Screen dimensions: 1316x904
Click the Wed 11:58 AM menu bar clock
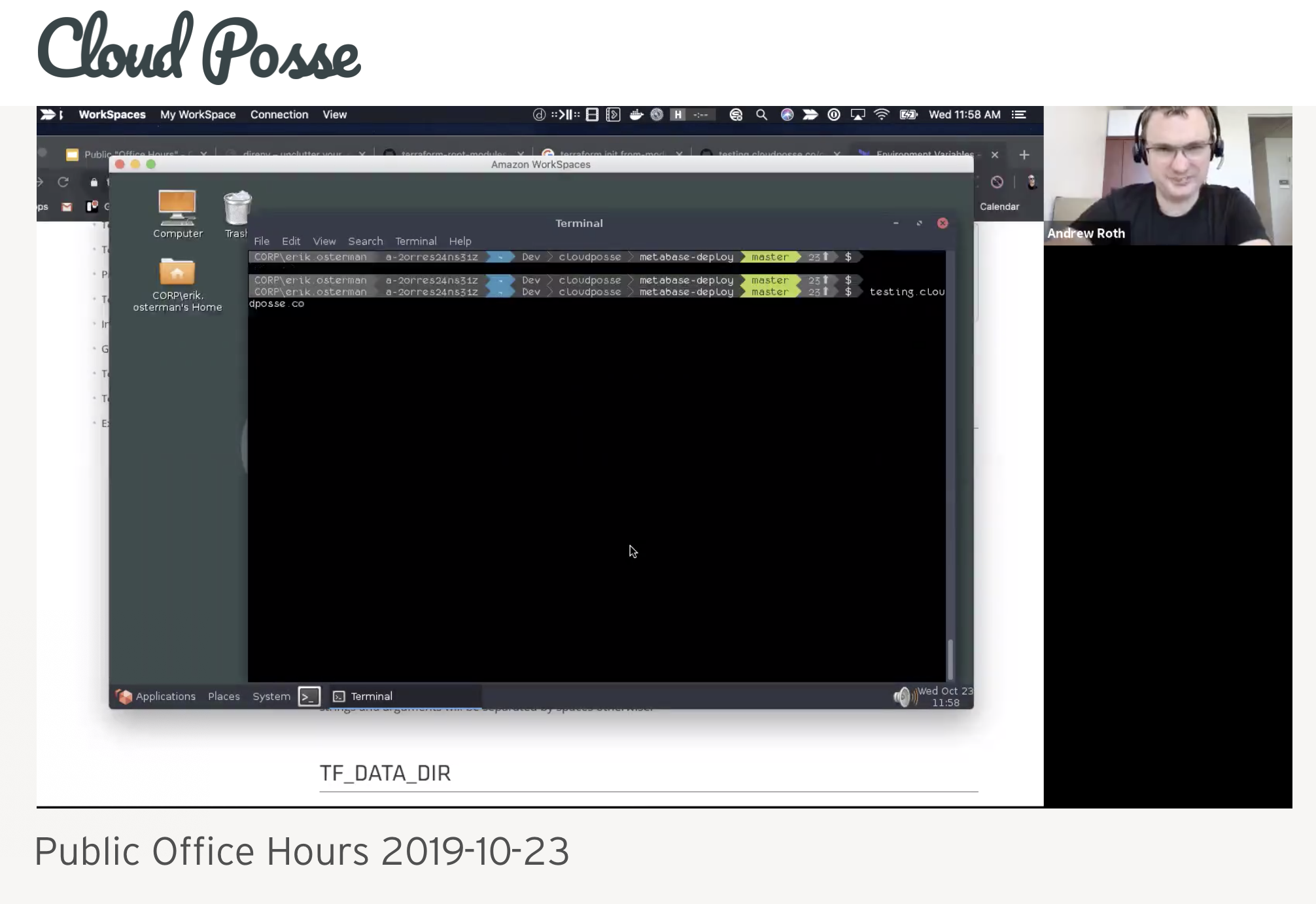click(964, 114)
